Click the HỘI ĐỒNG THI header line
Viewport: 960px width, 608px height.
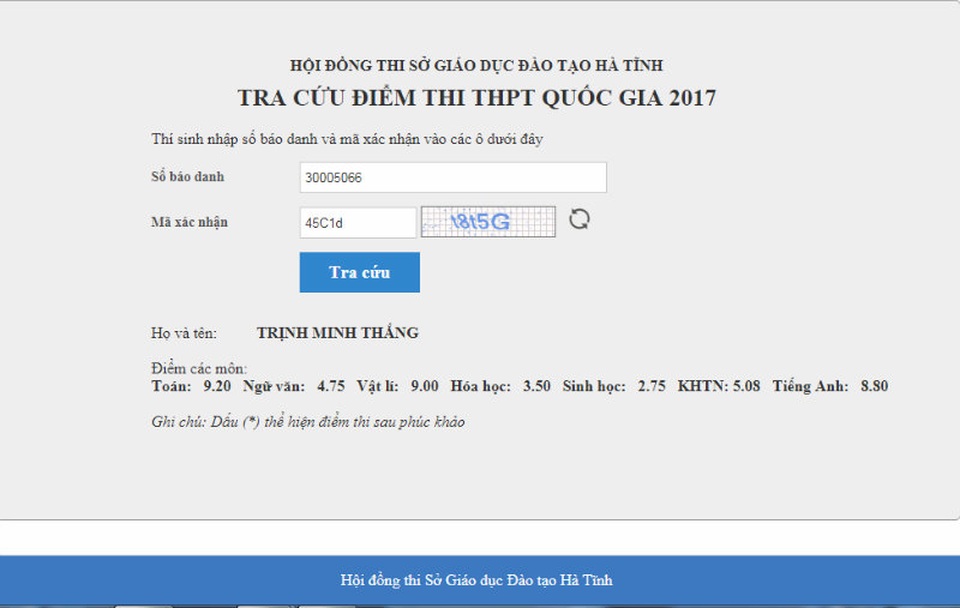[476, 66]
